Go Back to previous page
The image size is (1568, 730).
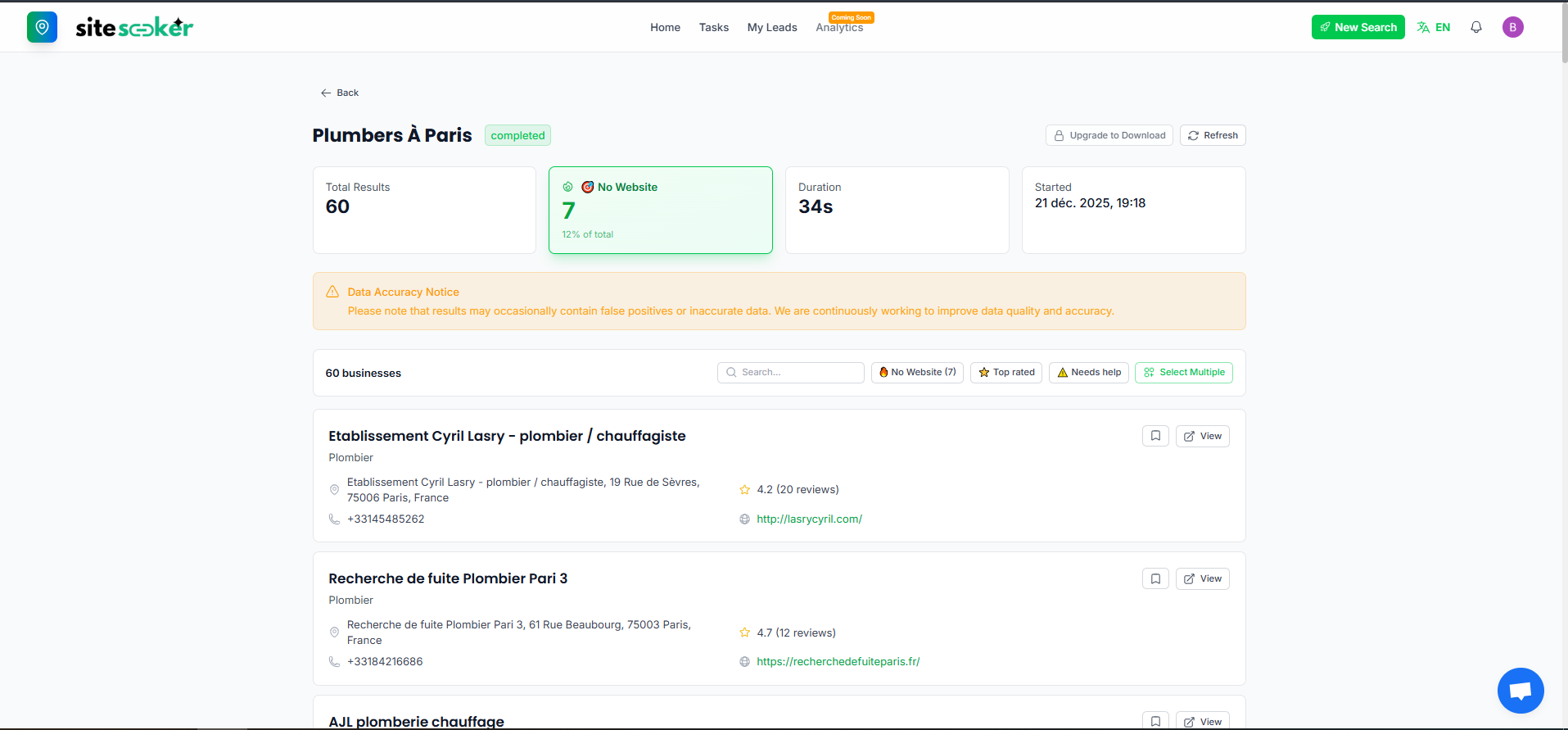click(340, 93)
